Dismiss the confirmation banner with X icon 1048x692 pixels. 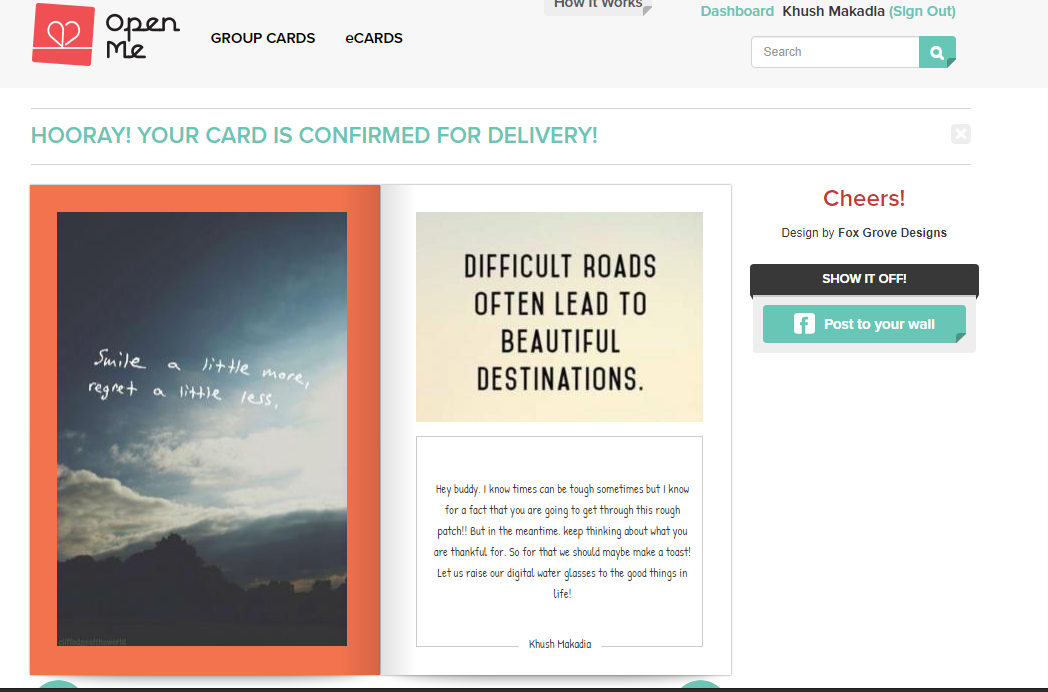tap(960, 134)
